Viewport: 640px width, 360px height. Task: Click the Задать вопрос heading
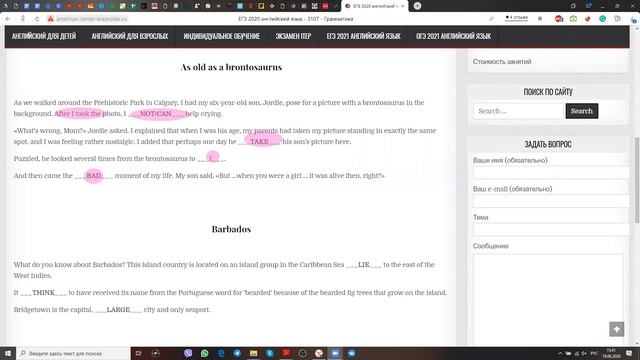pos(548,144)
